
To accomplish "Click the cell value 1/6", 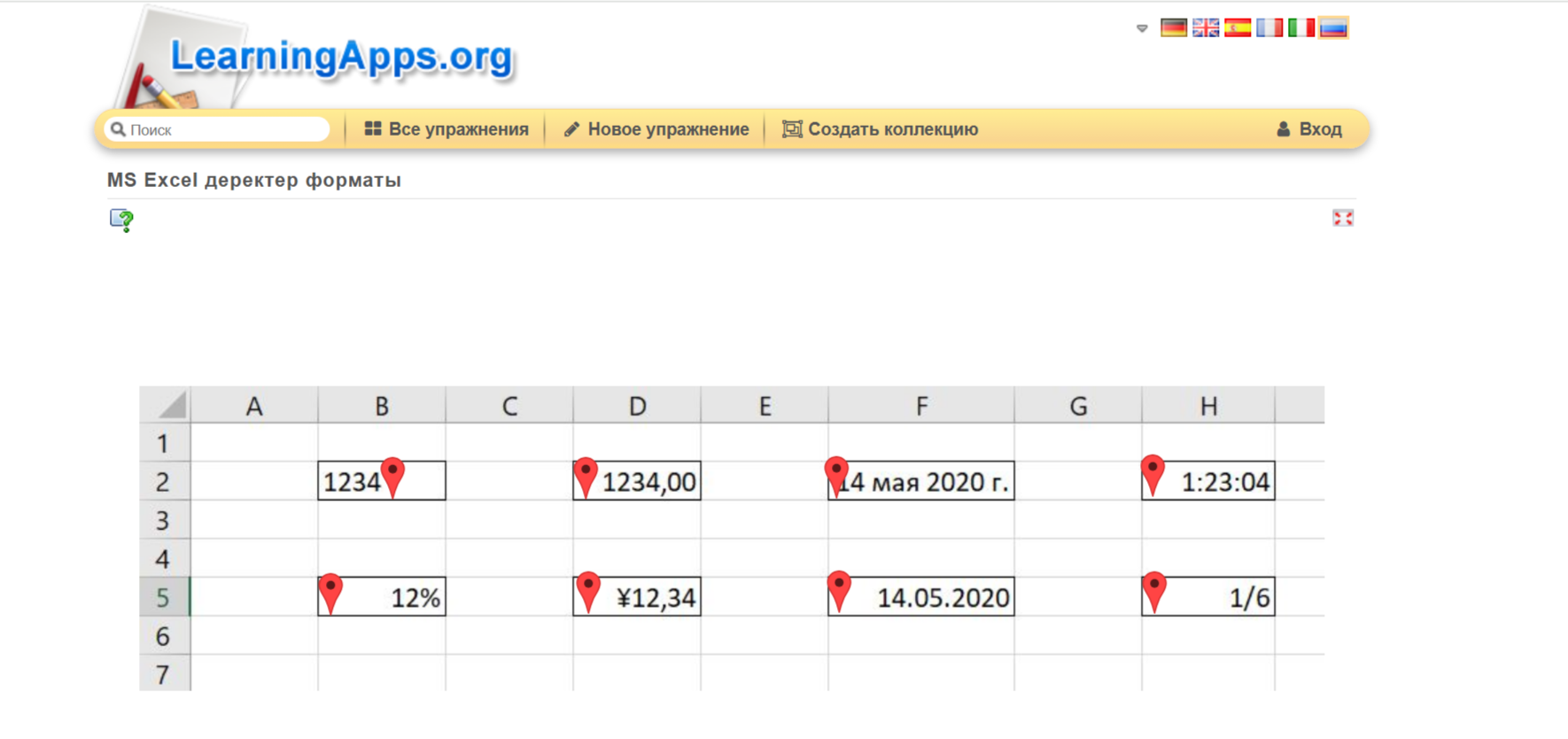I will point(1250,598).
